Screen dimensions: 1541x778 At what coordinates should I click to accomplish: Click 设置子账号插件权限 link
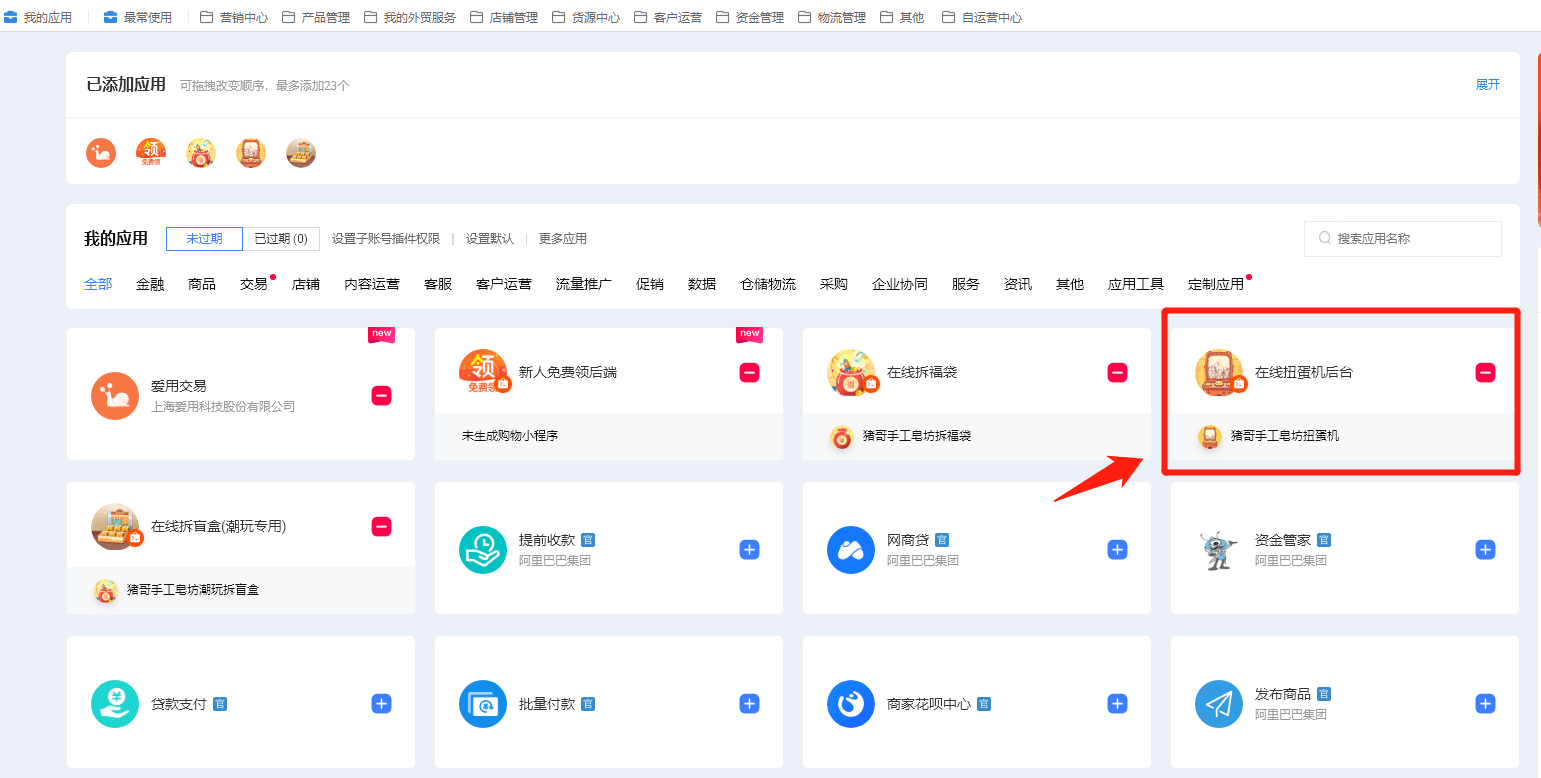pyautogui.click(x=386, y=238)
